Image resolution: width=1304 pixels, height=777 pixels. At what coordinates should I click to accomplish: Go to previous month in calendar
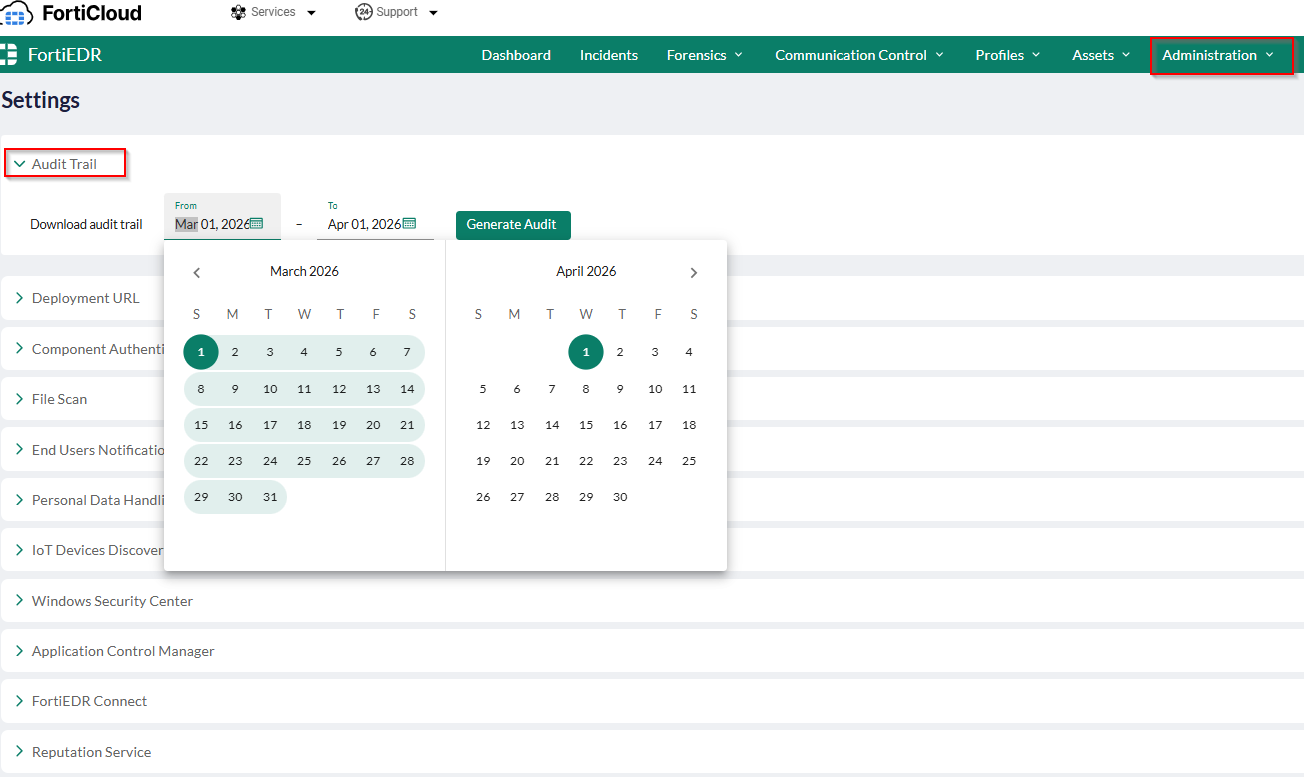point(197,273)
